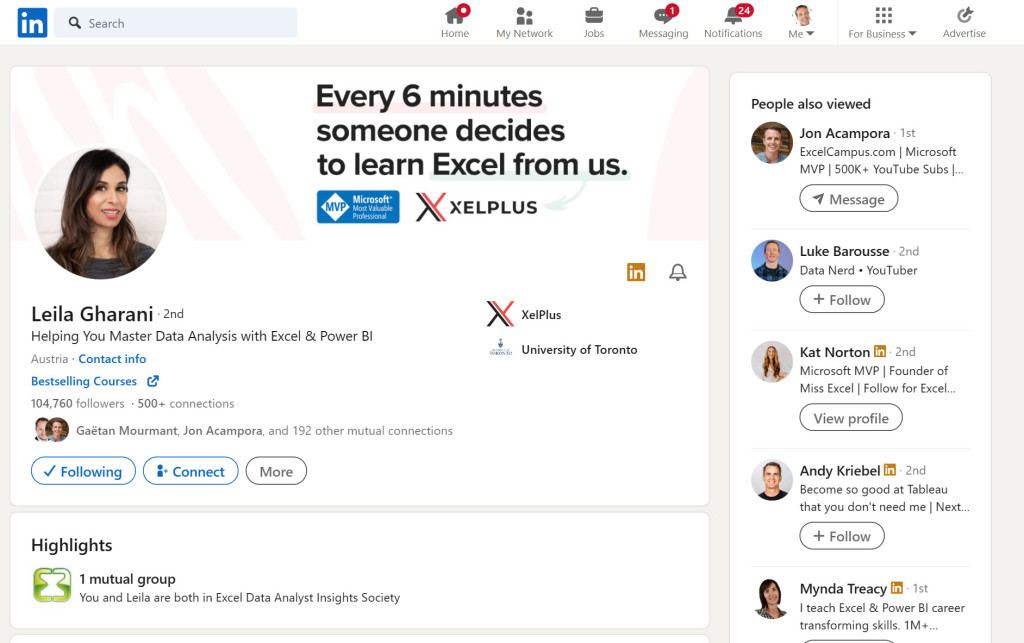The width and height of the screenshot is (1024, 643).
Task: Open the Advertise nav item
Action: tap(964, 23)
